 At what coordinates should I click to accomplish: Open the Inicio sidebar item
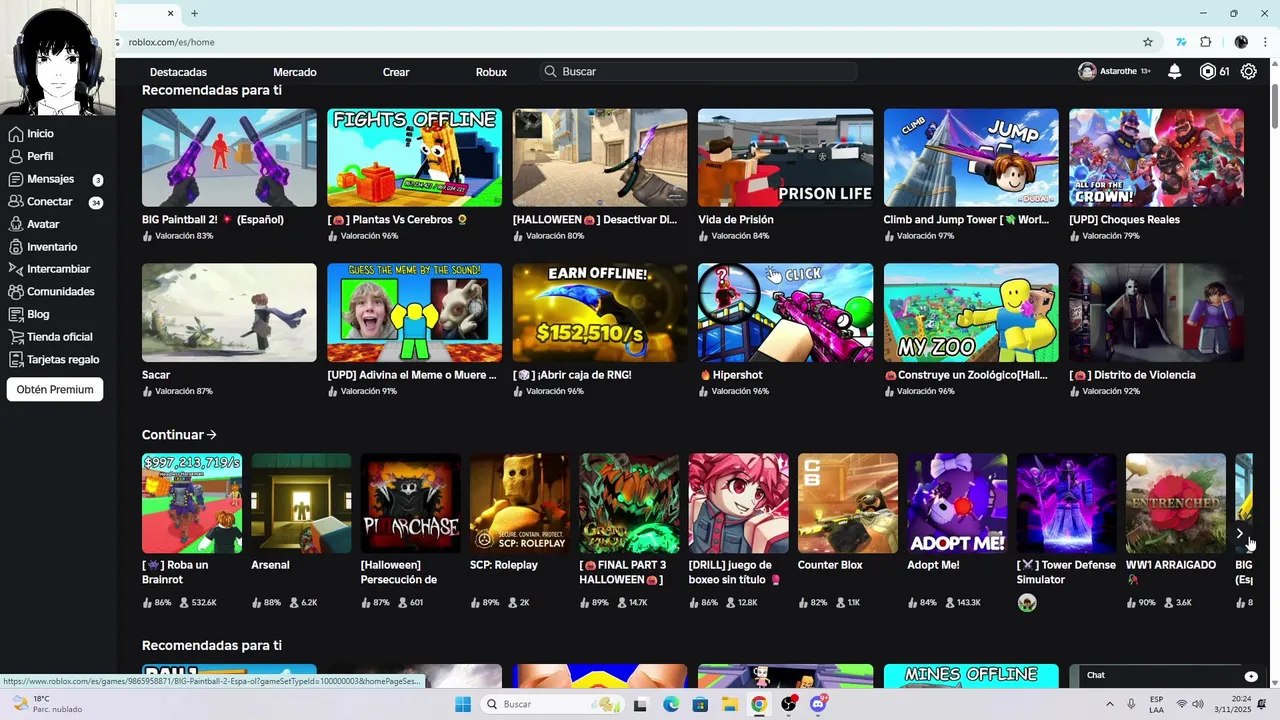(31, 134)
